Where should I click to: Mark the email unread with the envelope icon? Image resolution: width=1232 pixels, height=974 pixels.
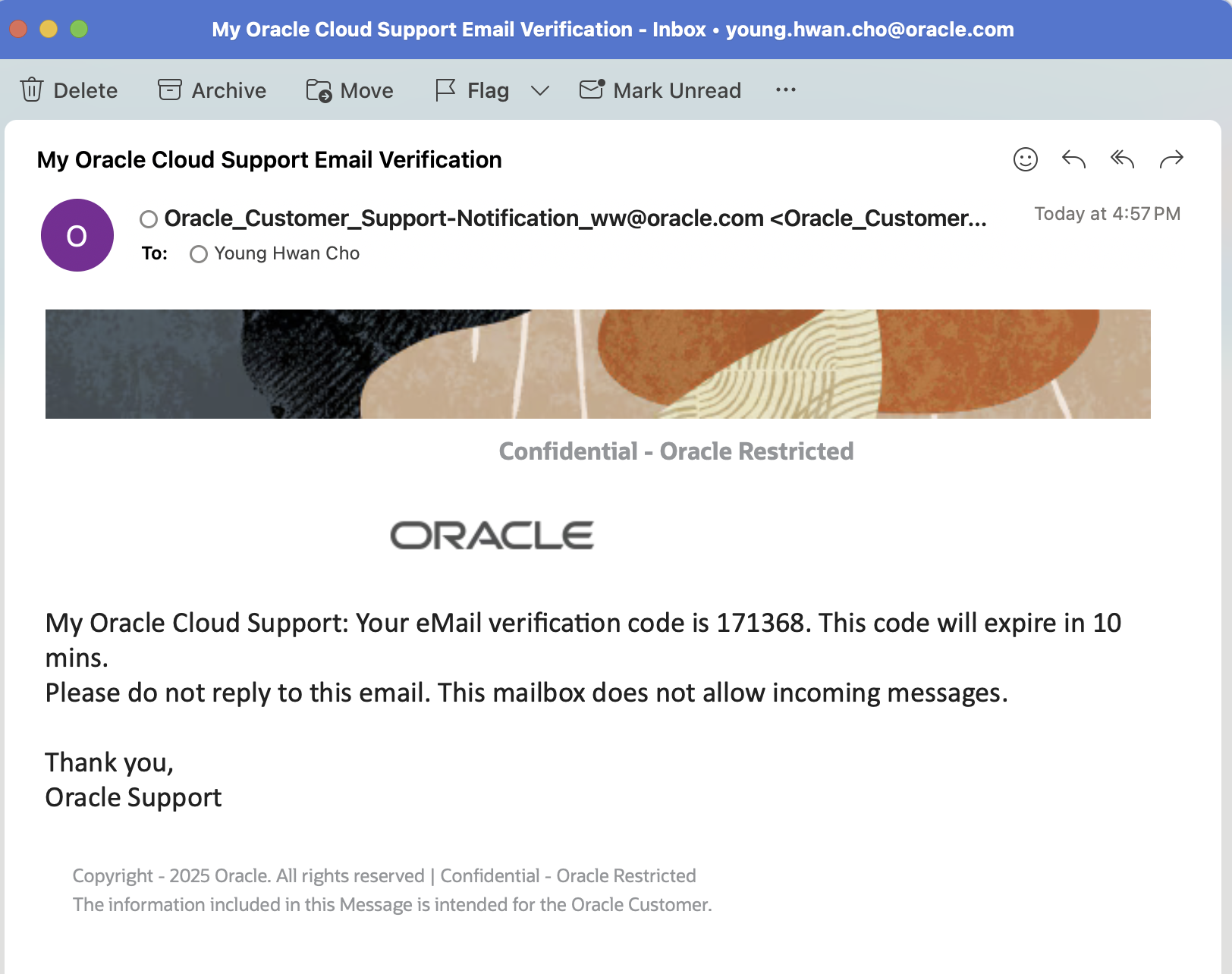(x=592, y=90)
